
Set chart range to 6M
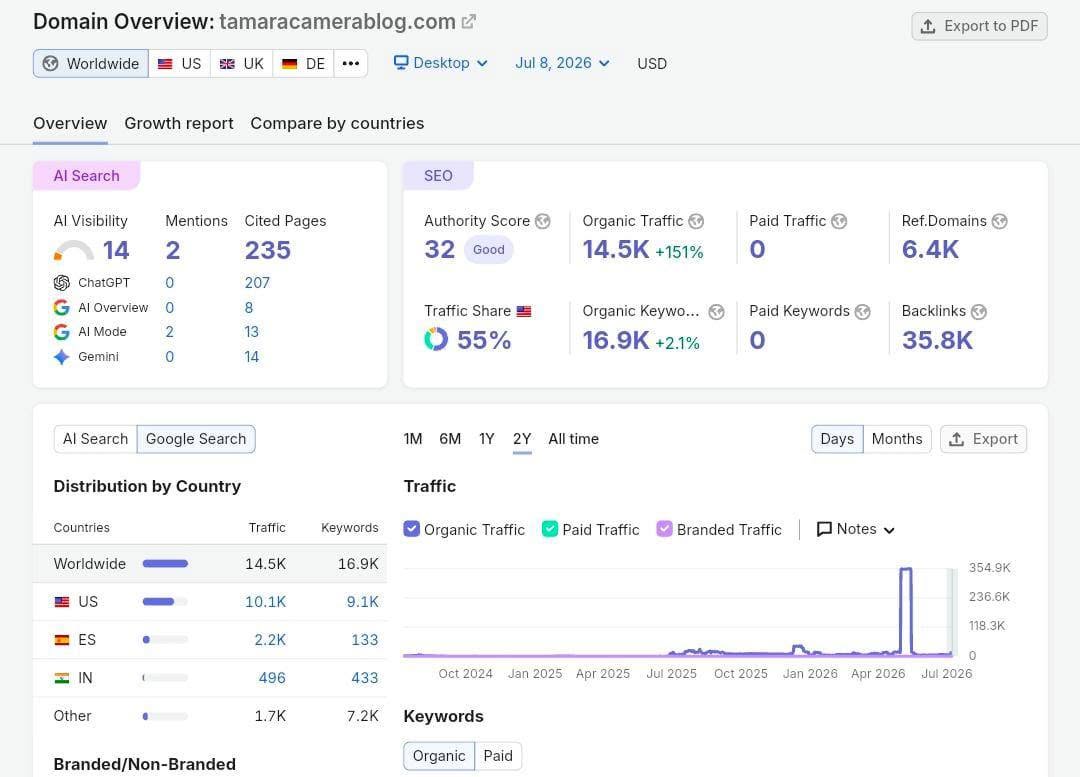(450, 439)
